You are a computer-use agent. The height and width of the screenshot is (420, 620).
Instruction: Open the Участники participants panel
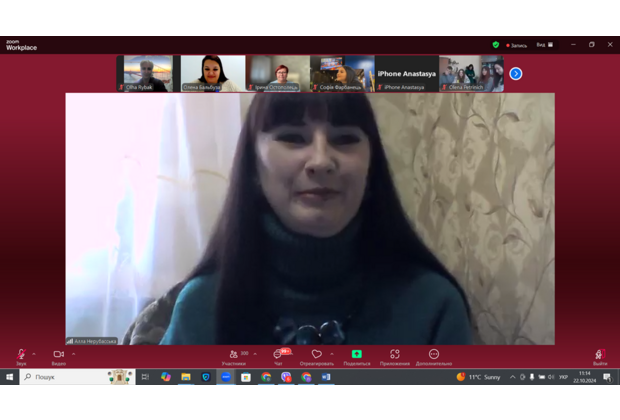click(x=234, y=357)
